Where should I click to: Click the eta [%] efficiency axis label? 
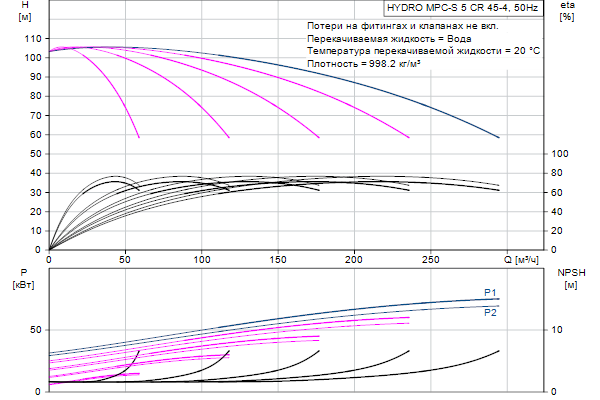(567, 11)
